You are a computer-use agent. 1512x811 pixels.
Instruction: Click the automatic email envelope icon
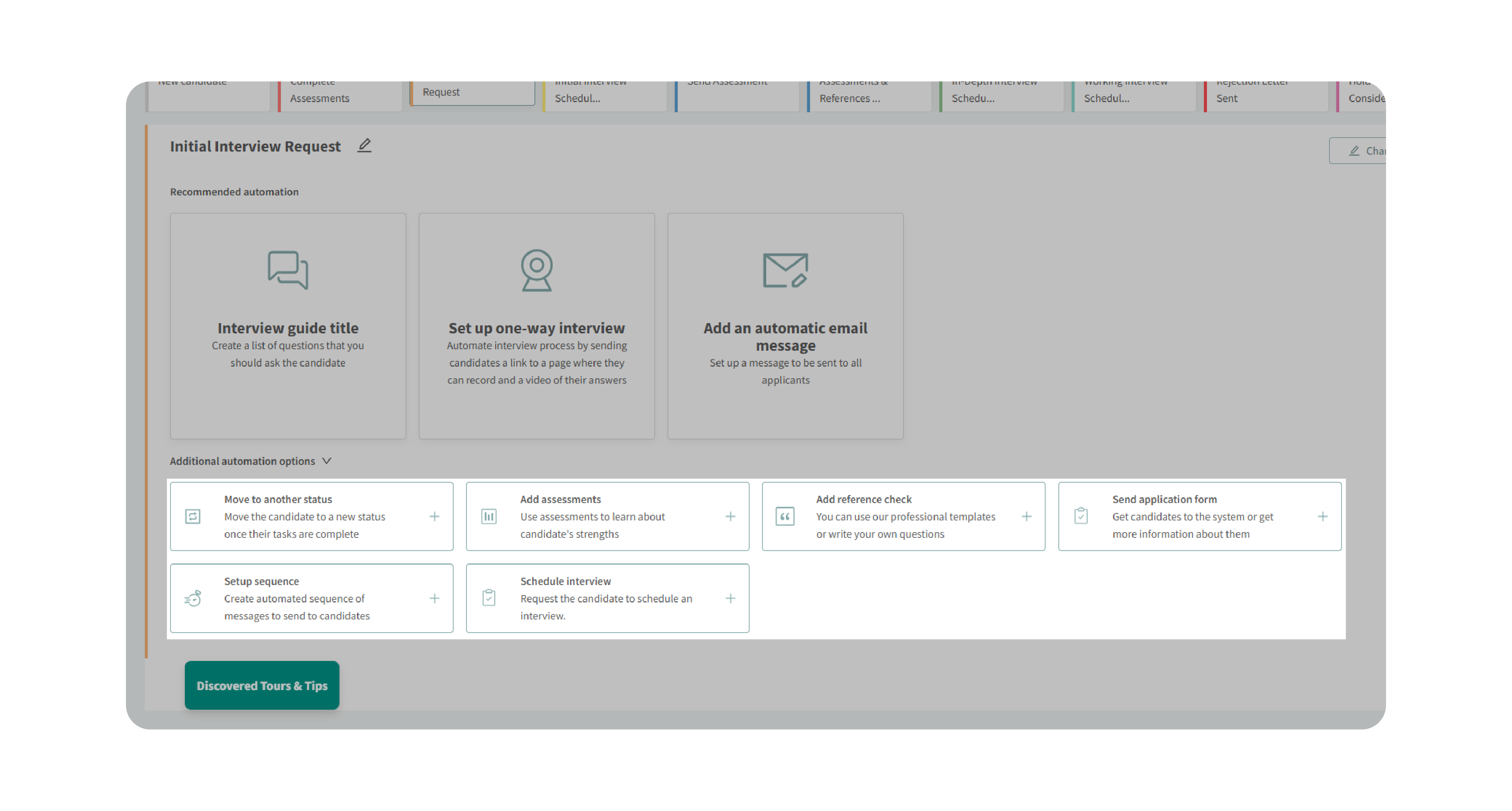785,270
